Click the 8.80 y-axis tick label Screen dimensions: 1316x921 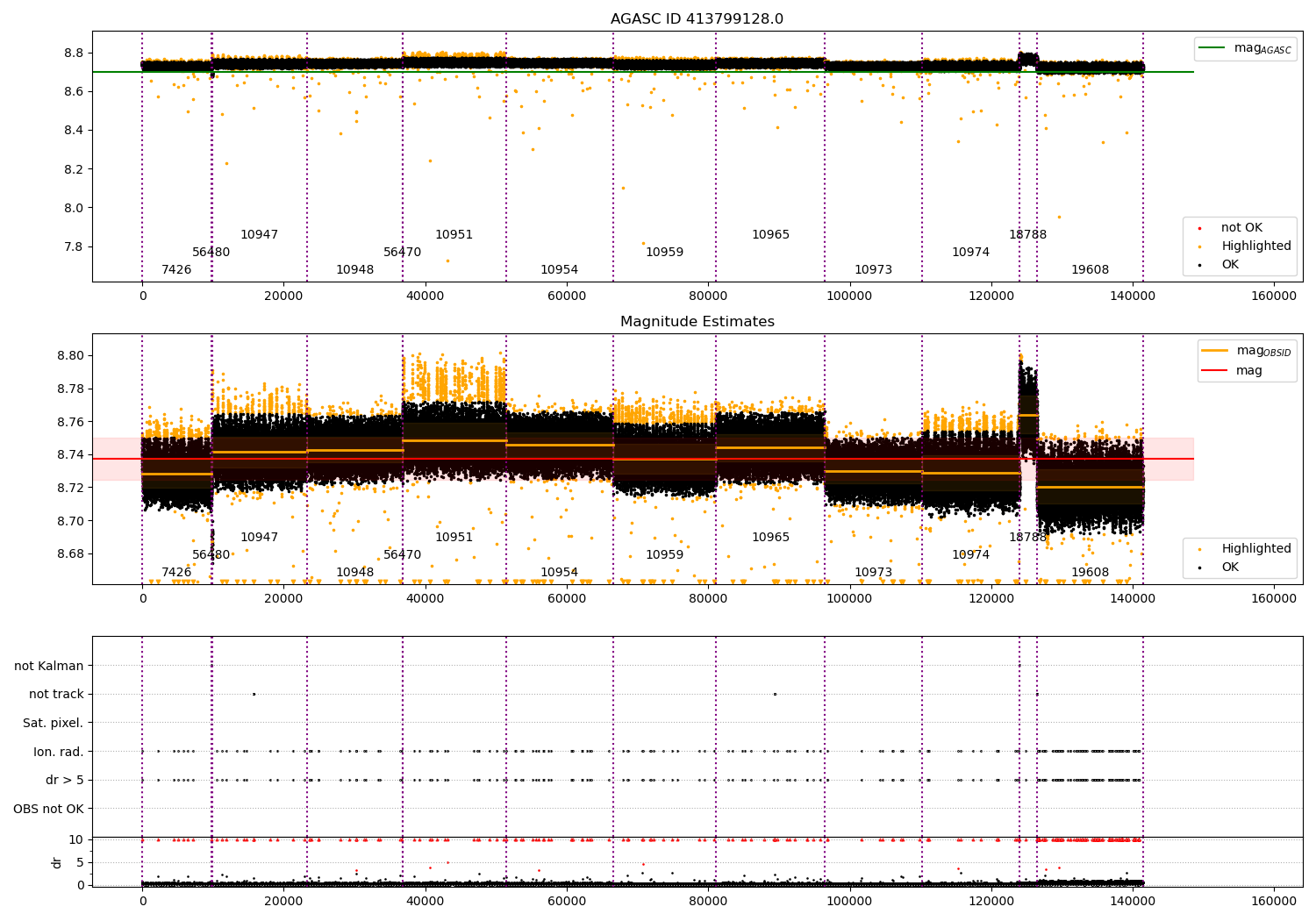(x=70, y=355)
